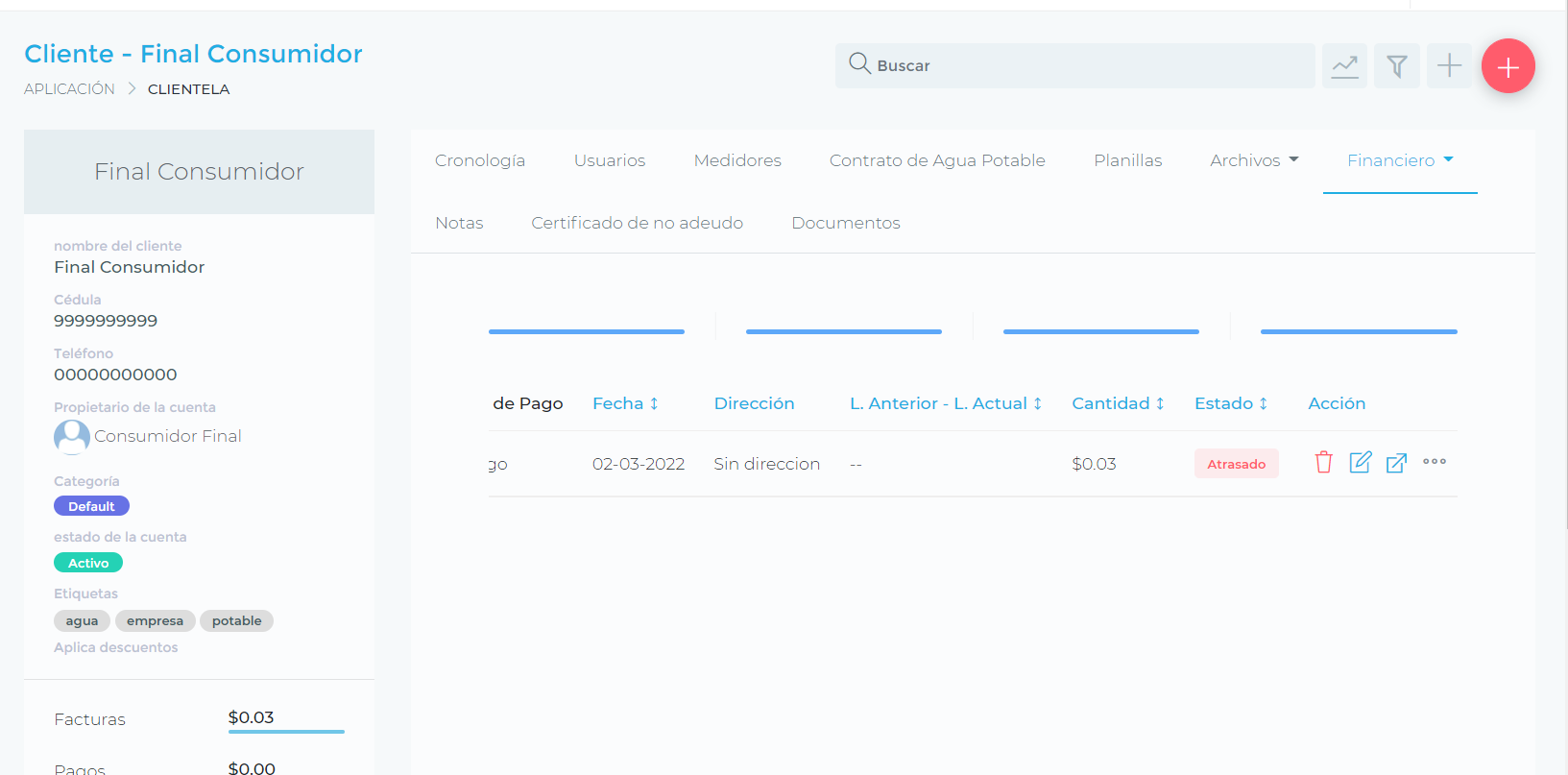Click Consumidor Final account owner avatar
Image resolution: width=1568 pixels, height=775 pixels.
pyautogui.click(x=72, y=437)
